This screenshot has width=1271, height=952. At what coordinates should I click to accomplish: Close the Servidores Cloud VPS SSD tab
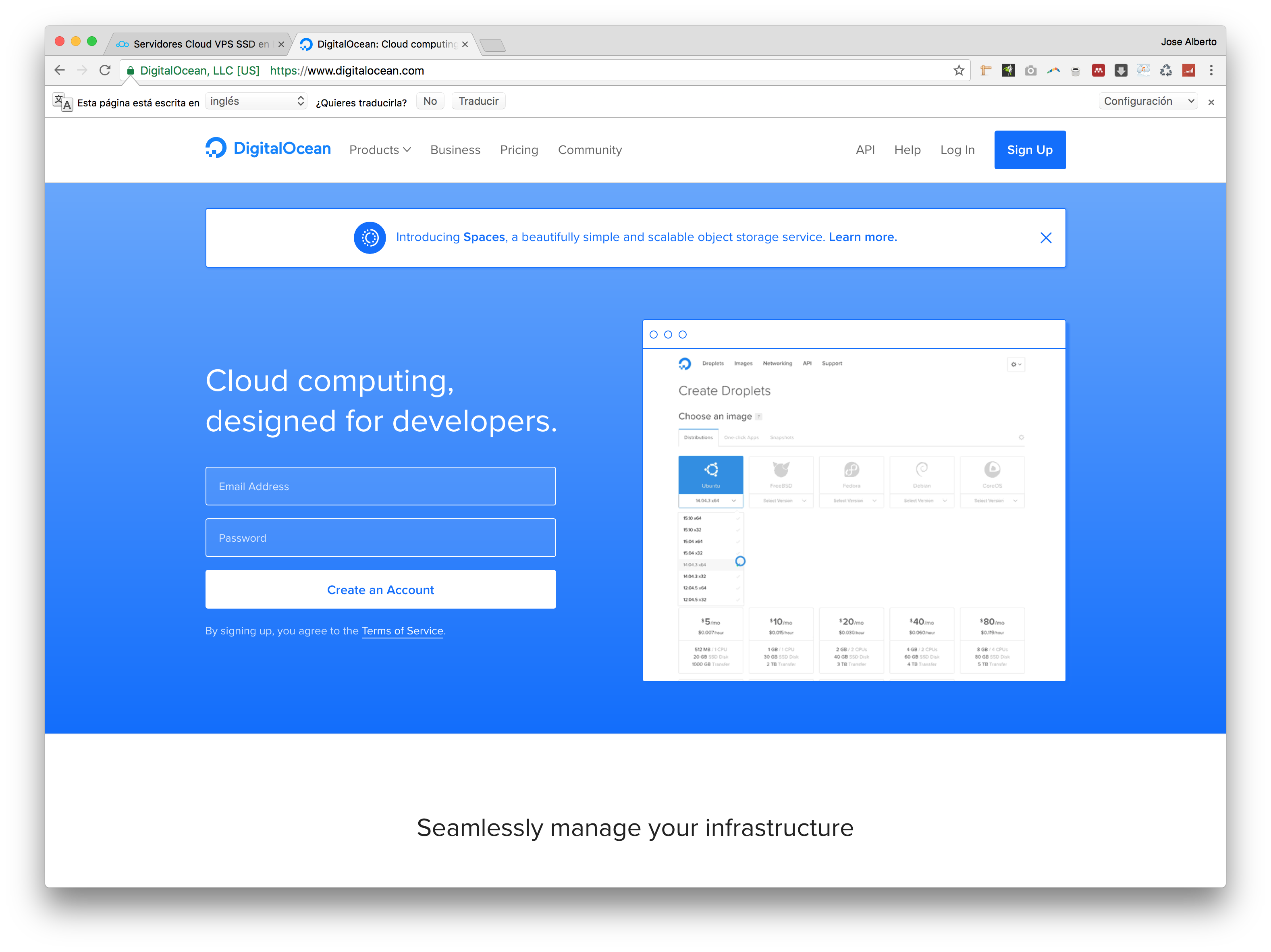(x=281, y=44)
